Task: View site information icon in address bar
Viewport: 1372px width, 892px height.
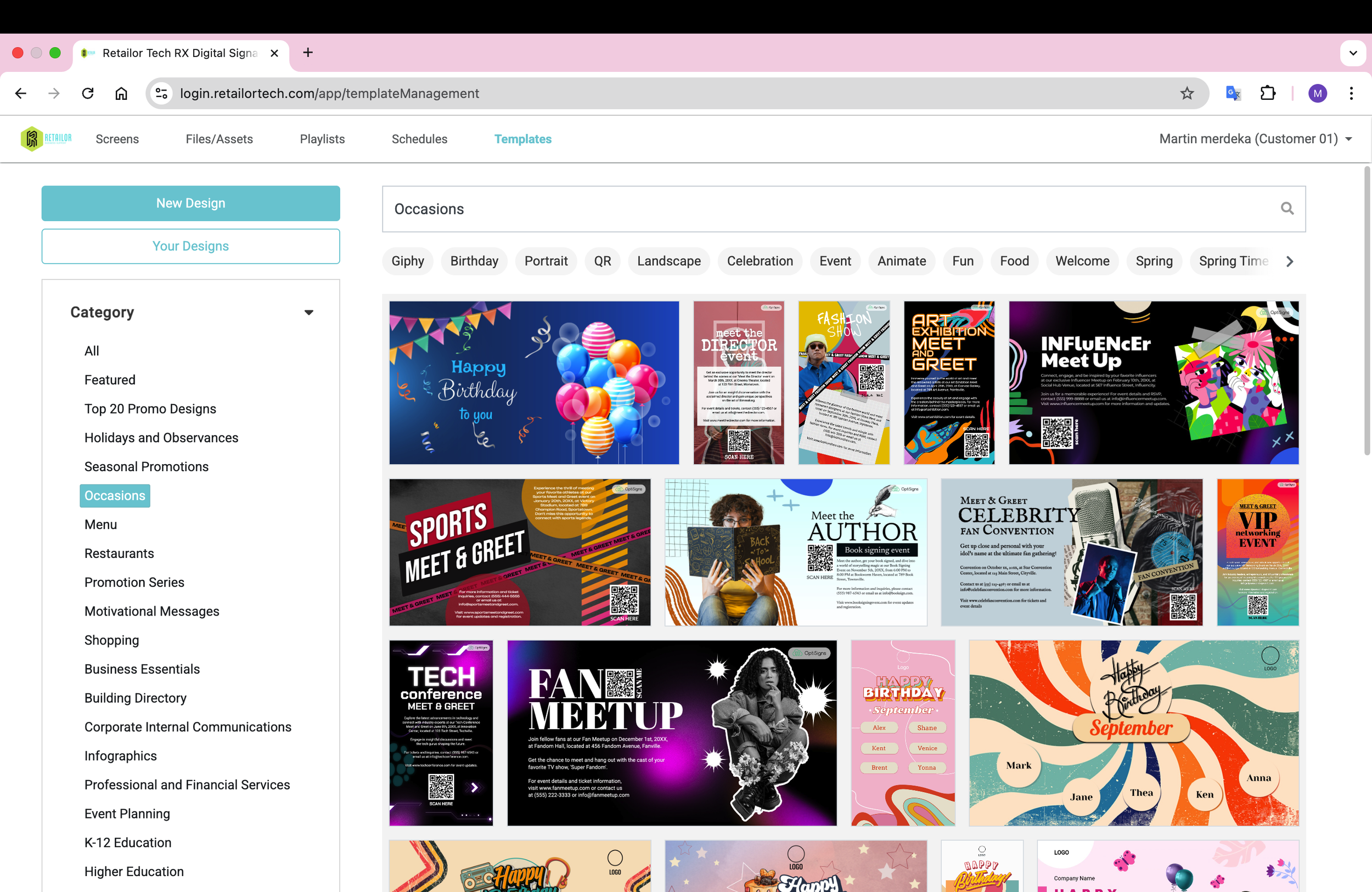Action: click(x=162, y=93)
